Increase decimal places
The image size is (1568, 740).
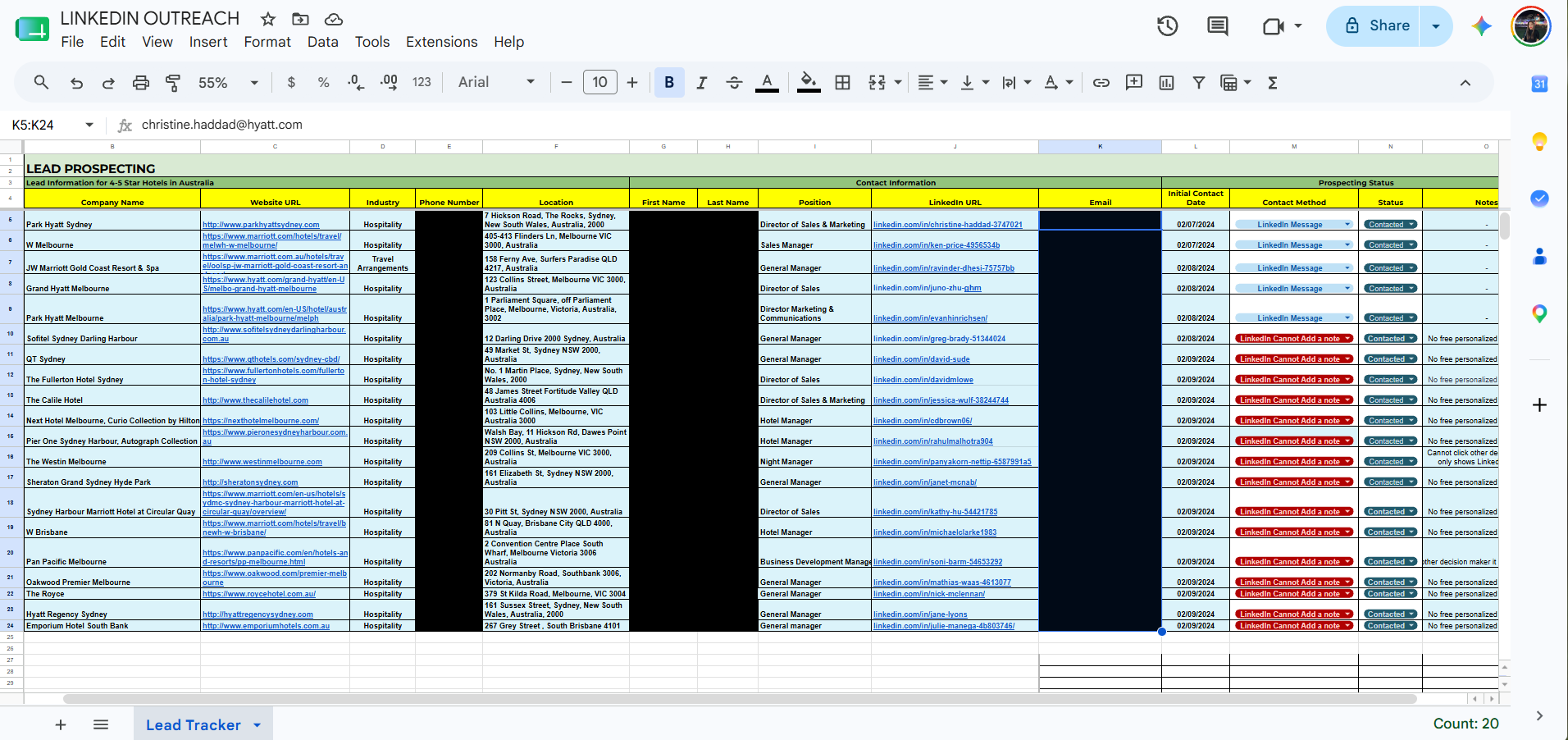[x=389, y=82]
